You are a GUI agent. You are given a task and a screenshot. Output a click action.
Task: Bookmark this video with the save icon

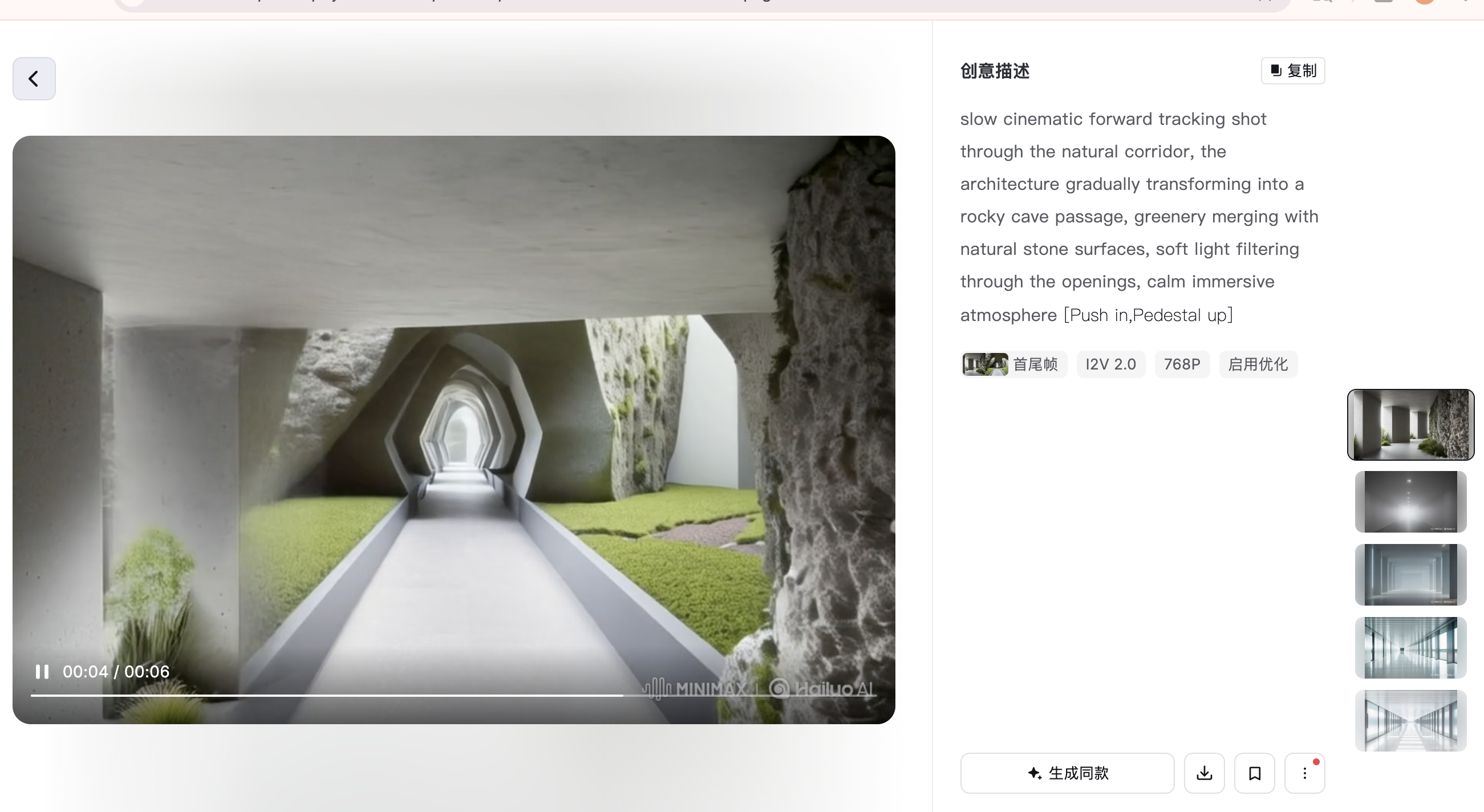tap(1254, 773)
